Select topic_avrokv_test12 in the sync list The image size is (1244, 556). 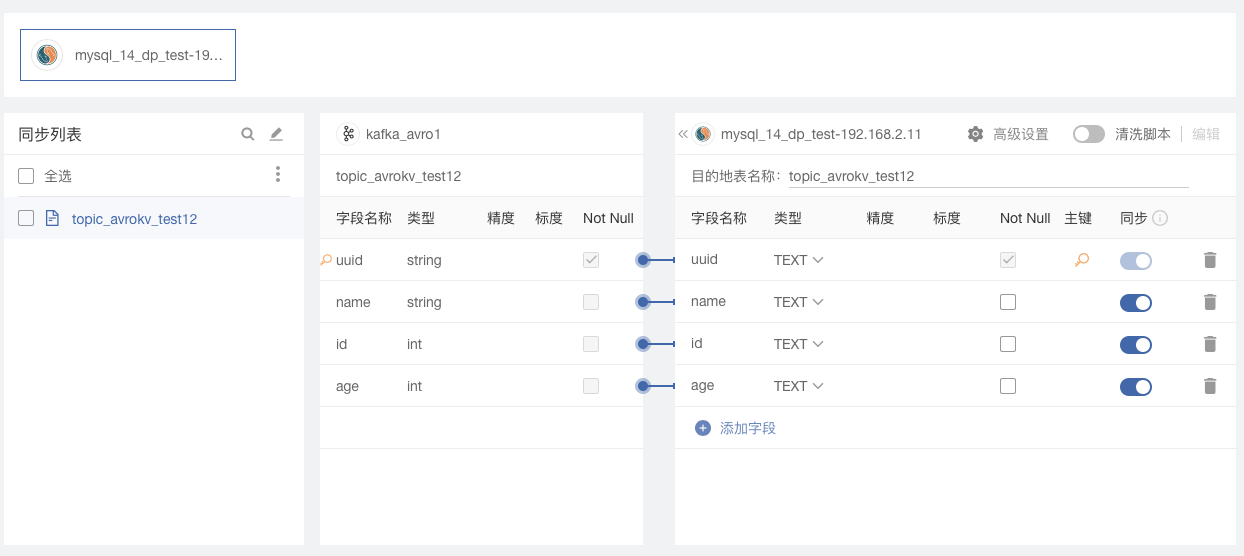(134, 219)
